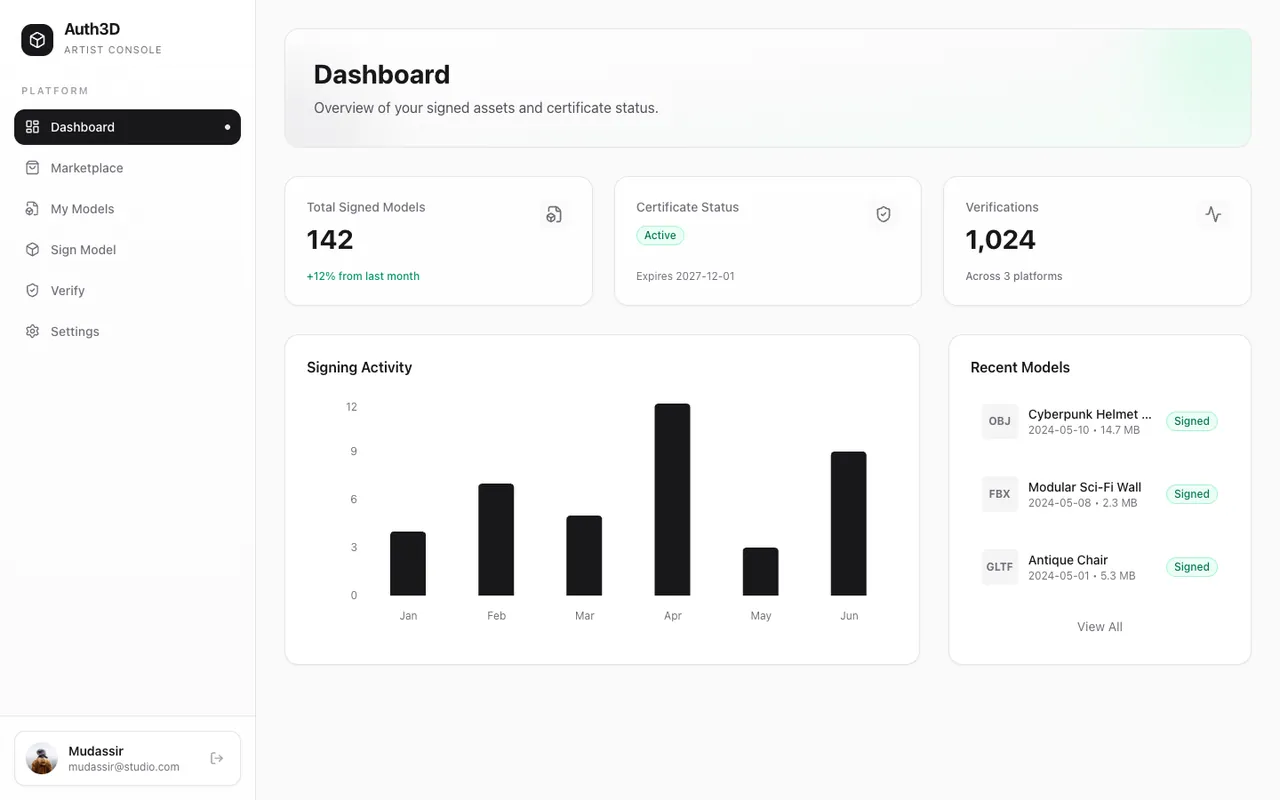Select the Jun bar in Signing Activity chart

coord(849,524)
